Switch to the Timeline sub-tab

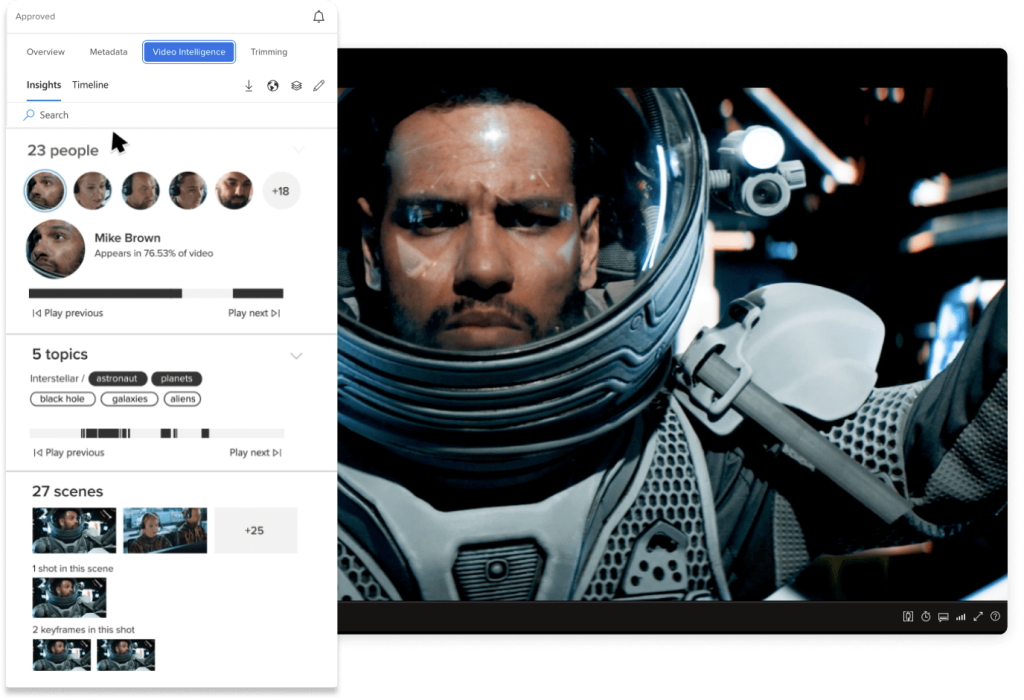[x=90, y=85]
